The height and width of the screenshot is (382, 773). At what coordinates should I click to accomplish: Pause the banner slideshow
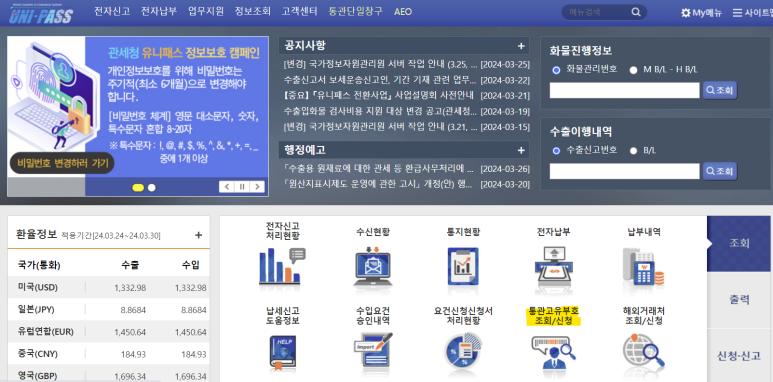[x=242, y=187]
